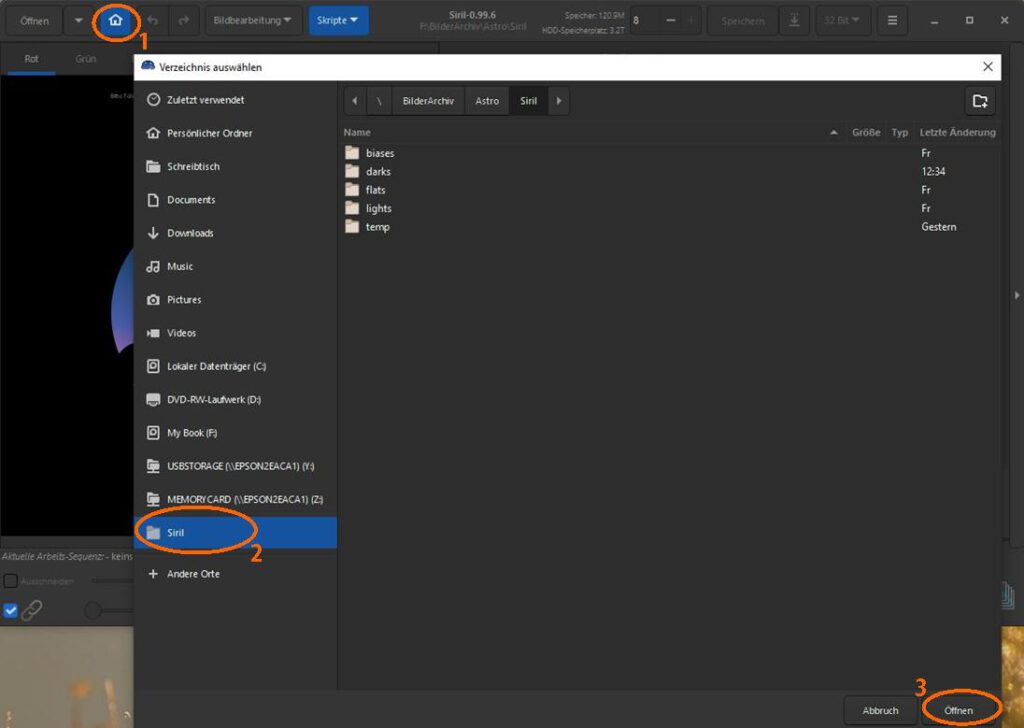Click Astro in the path breadcrumb
1024x728 pixels.
[487, 100]
